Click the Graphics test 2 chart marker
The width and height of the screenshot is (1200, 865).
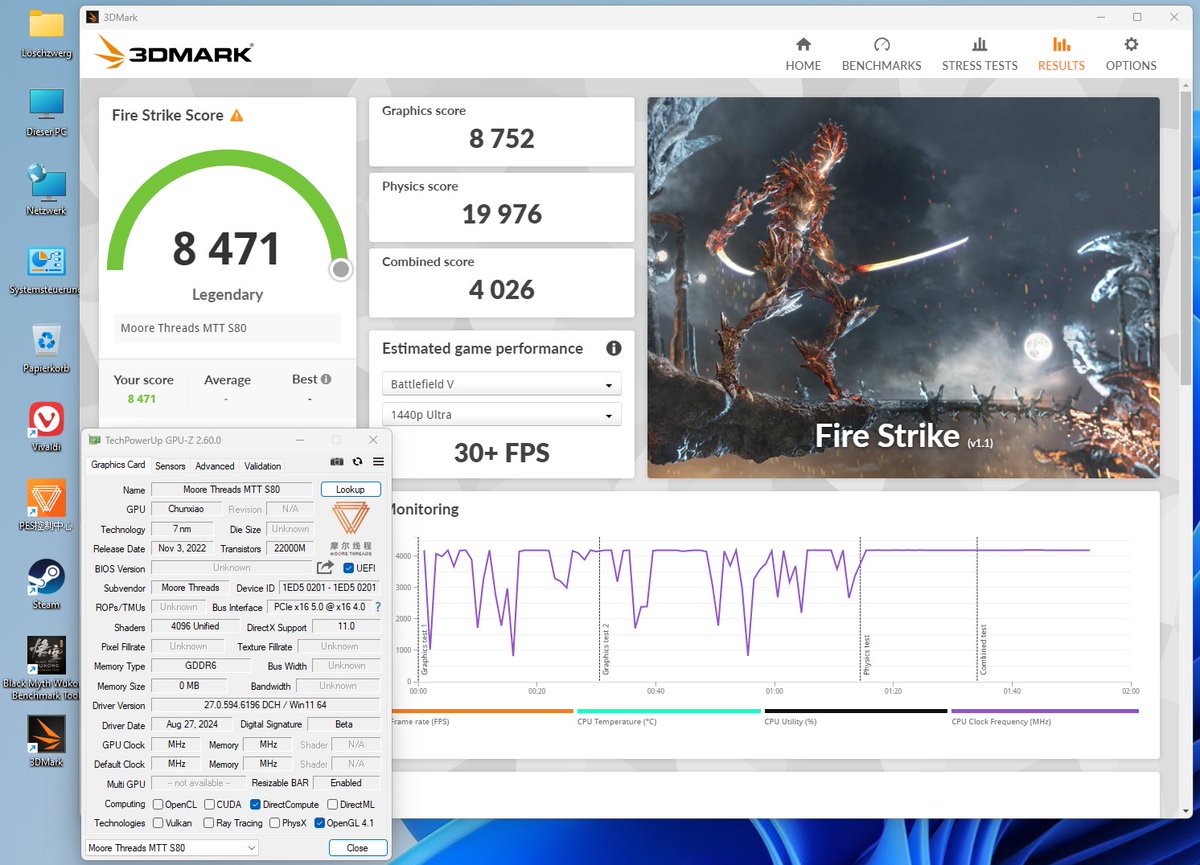pos(605,649)
